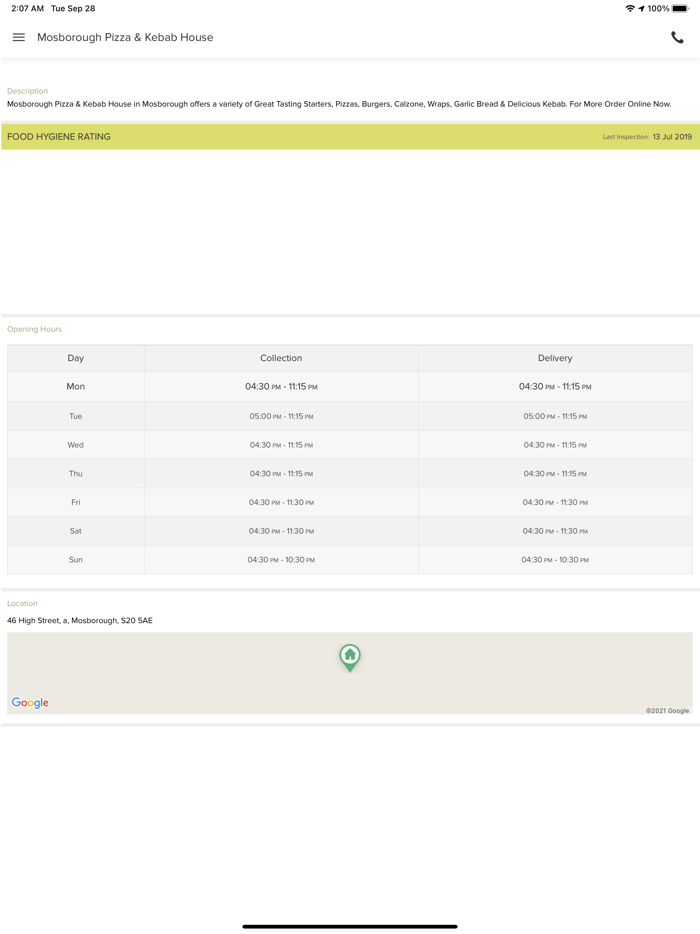
Task: Tap the location arrow status icon
Action: click(642, 8)
